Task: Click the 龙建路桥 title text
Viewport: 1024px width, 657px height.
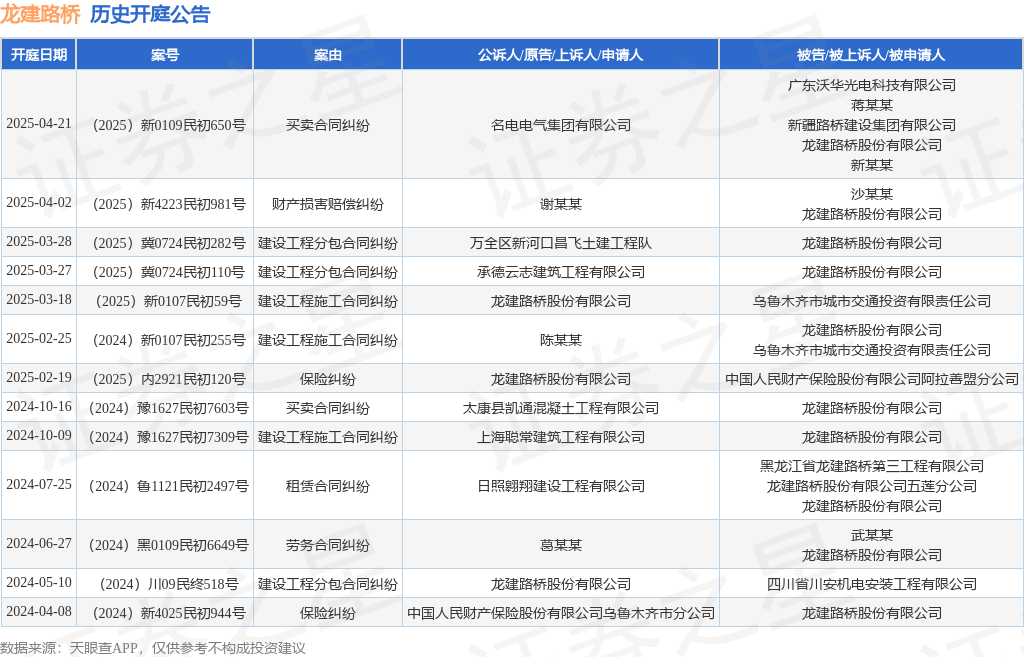Action: tap(40, 14)
